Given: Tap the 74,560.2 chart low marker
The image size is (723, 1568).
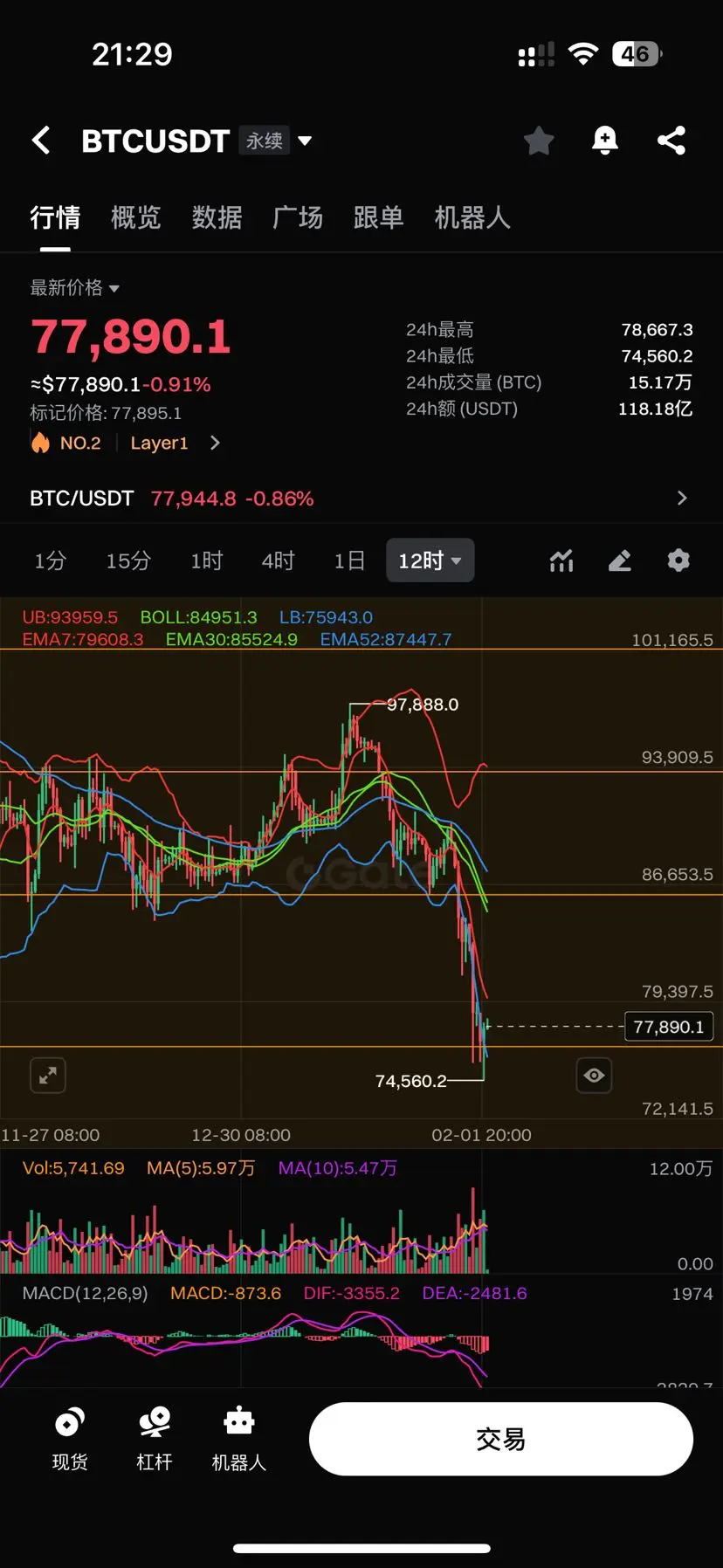Looking at the screenshot, I should point(410,1081).
